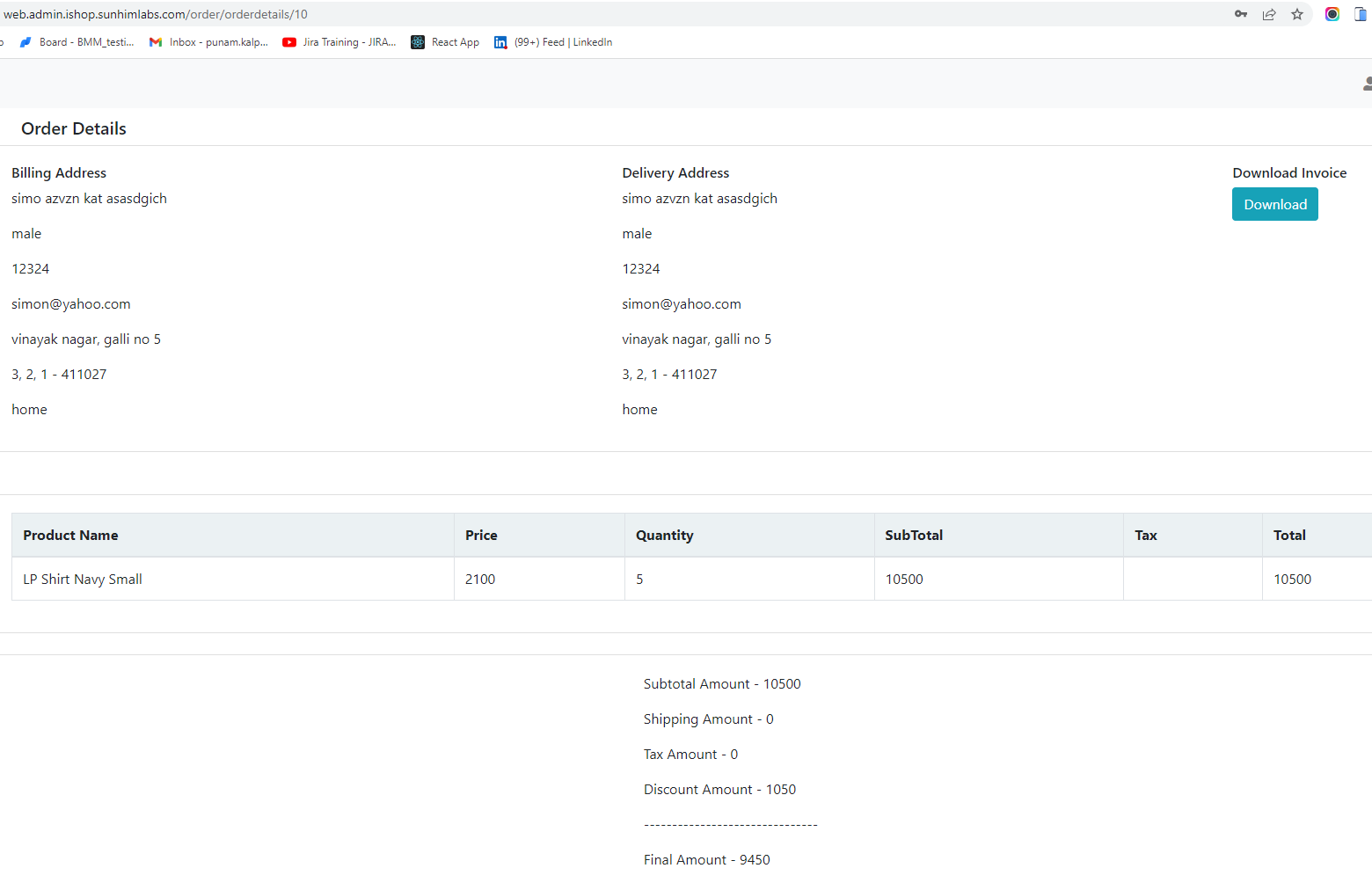The image size is (1372, 890).
Task: Click the Delivery Address heading
Action: coord(675,173)
